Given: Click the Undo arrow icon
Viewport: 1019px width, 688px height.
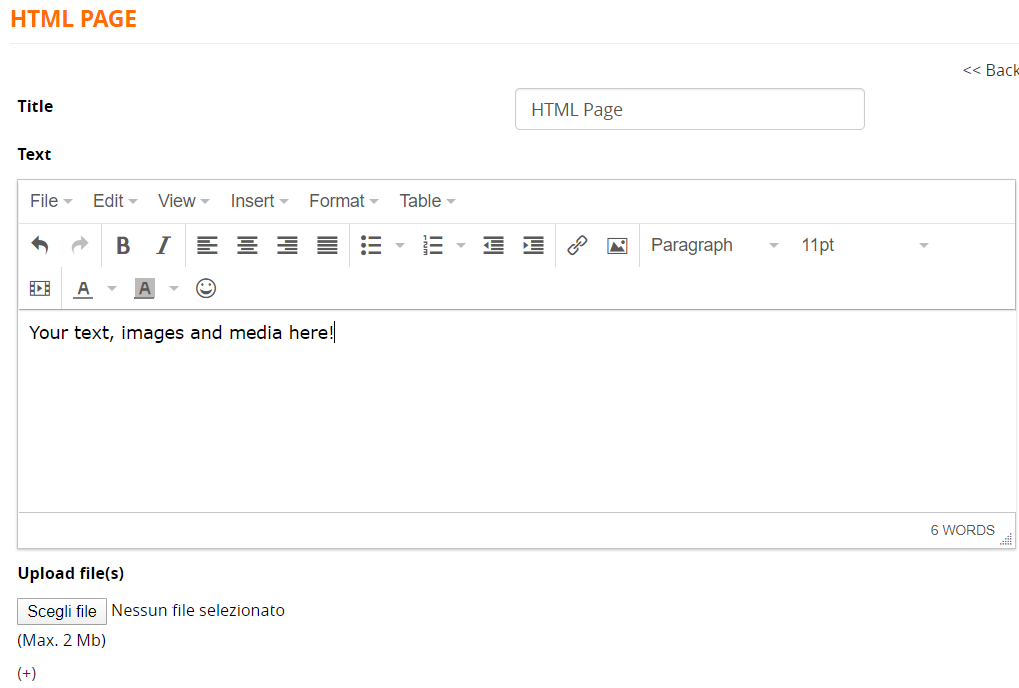Looking at the screenshot, I should [40, 245].
